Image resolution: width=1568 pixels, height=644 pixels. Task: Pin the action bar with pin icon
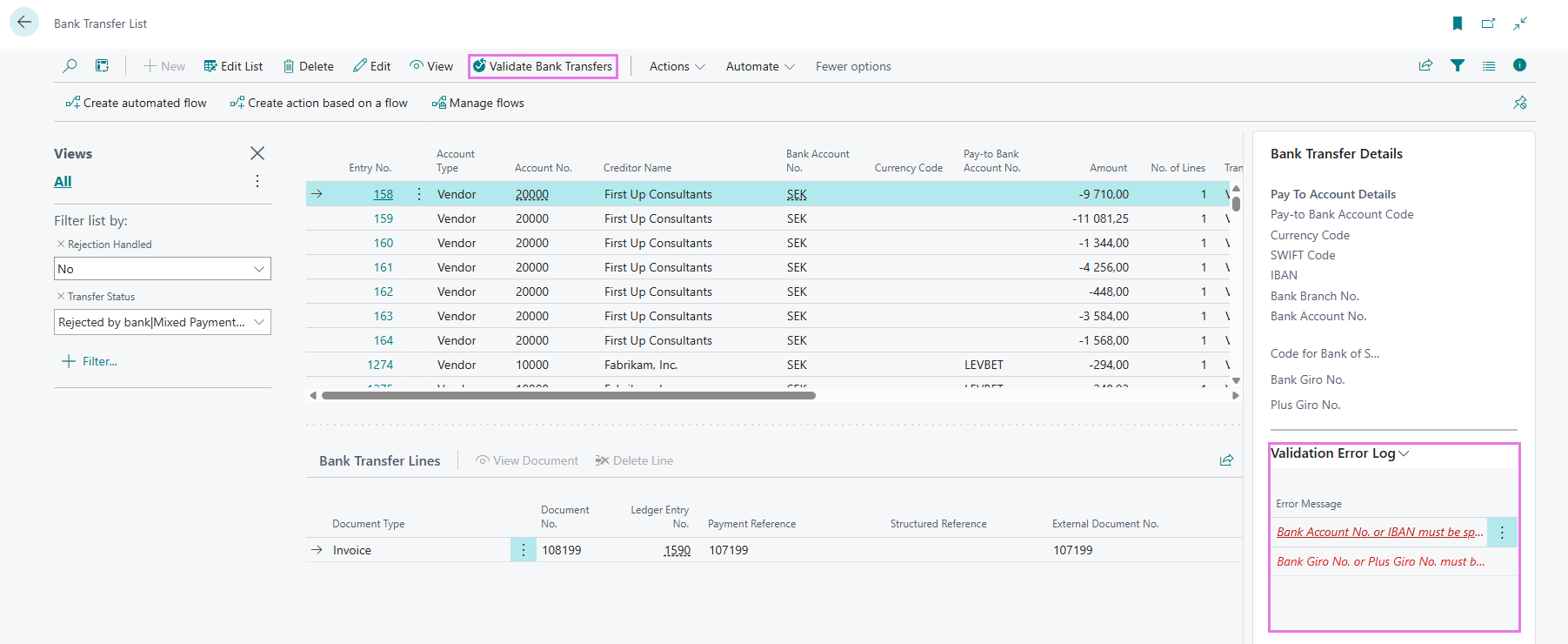pyautogui.click(x=1520, y=103)
